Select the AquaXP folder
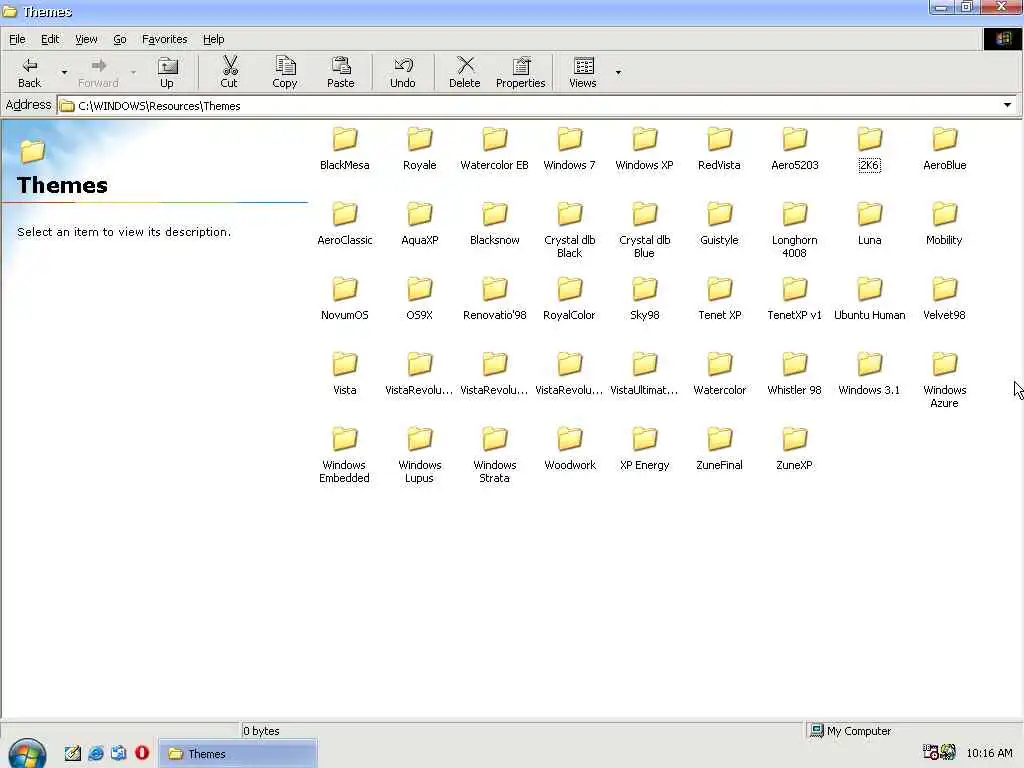Image resolution: width=1024 pixels, height=768 pixels. (419, 225)
